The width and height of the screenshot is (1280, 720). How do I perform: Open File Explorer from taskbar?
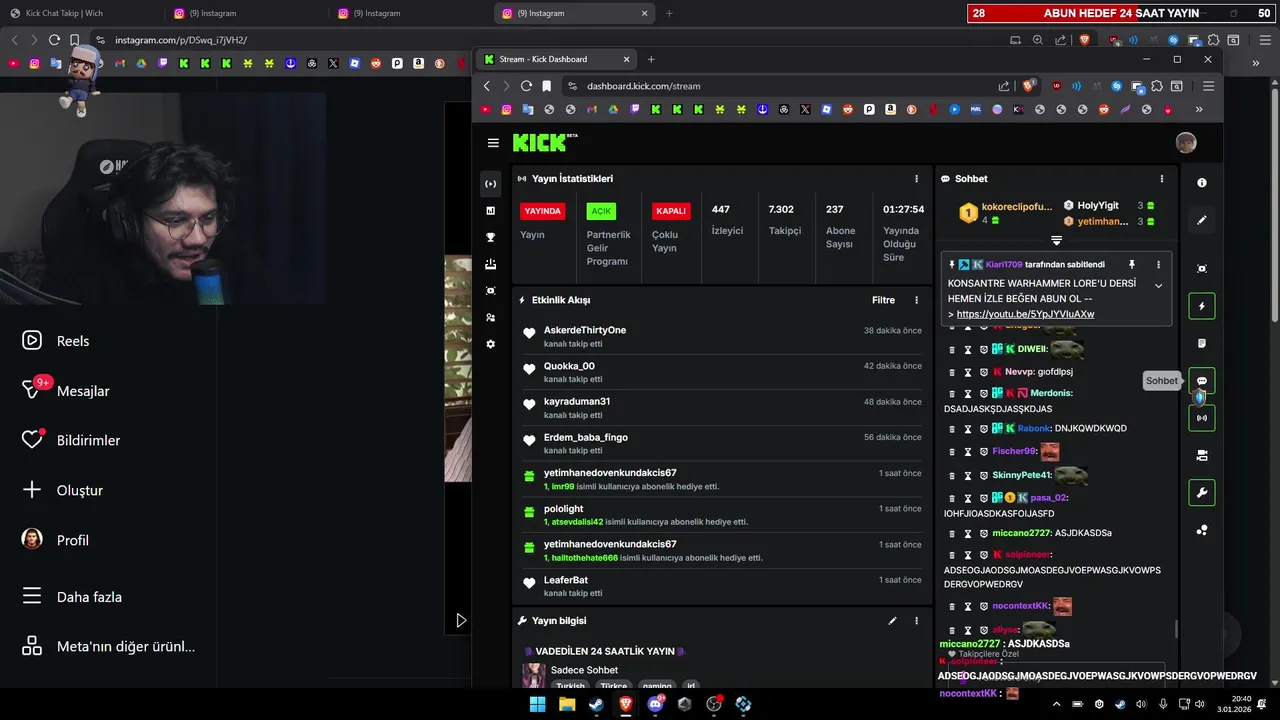(x=567, y=704)
